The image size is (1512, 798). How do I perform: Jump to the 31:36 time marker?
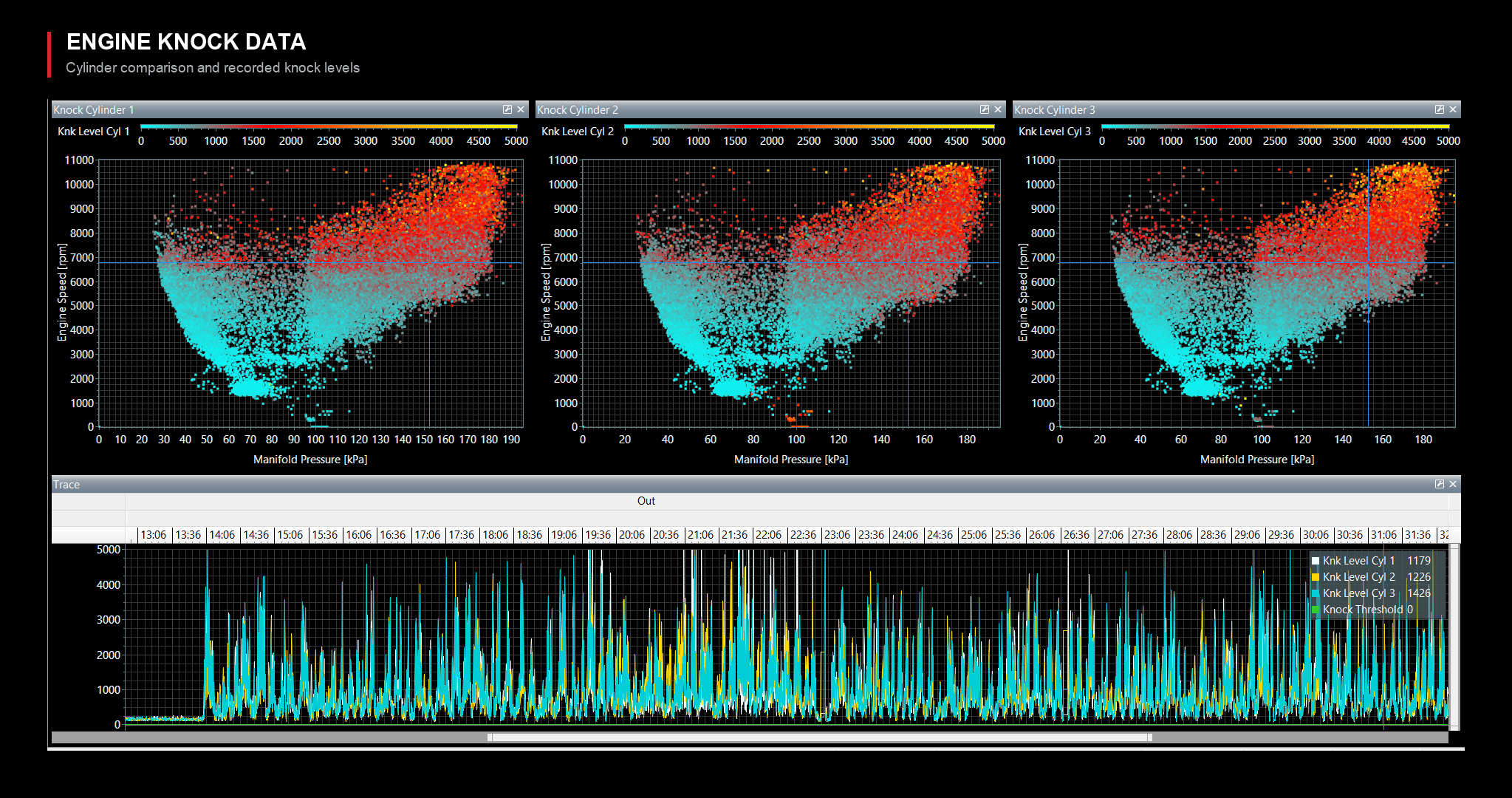[1418, 535]
